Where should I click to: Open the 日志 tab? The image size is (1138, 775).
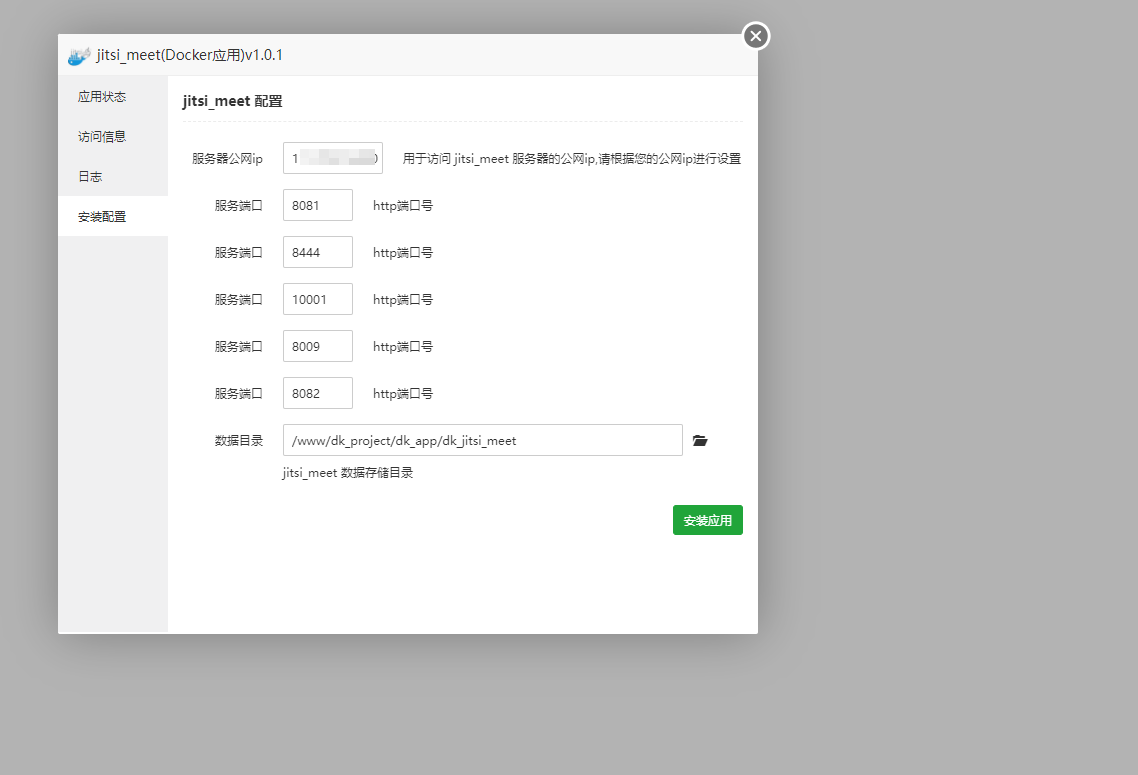(x=113, y=176)
